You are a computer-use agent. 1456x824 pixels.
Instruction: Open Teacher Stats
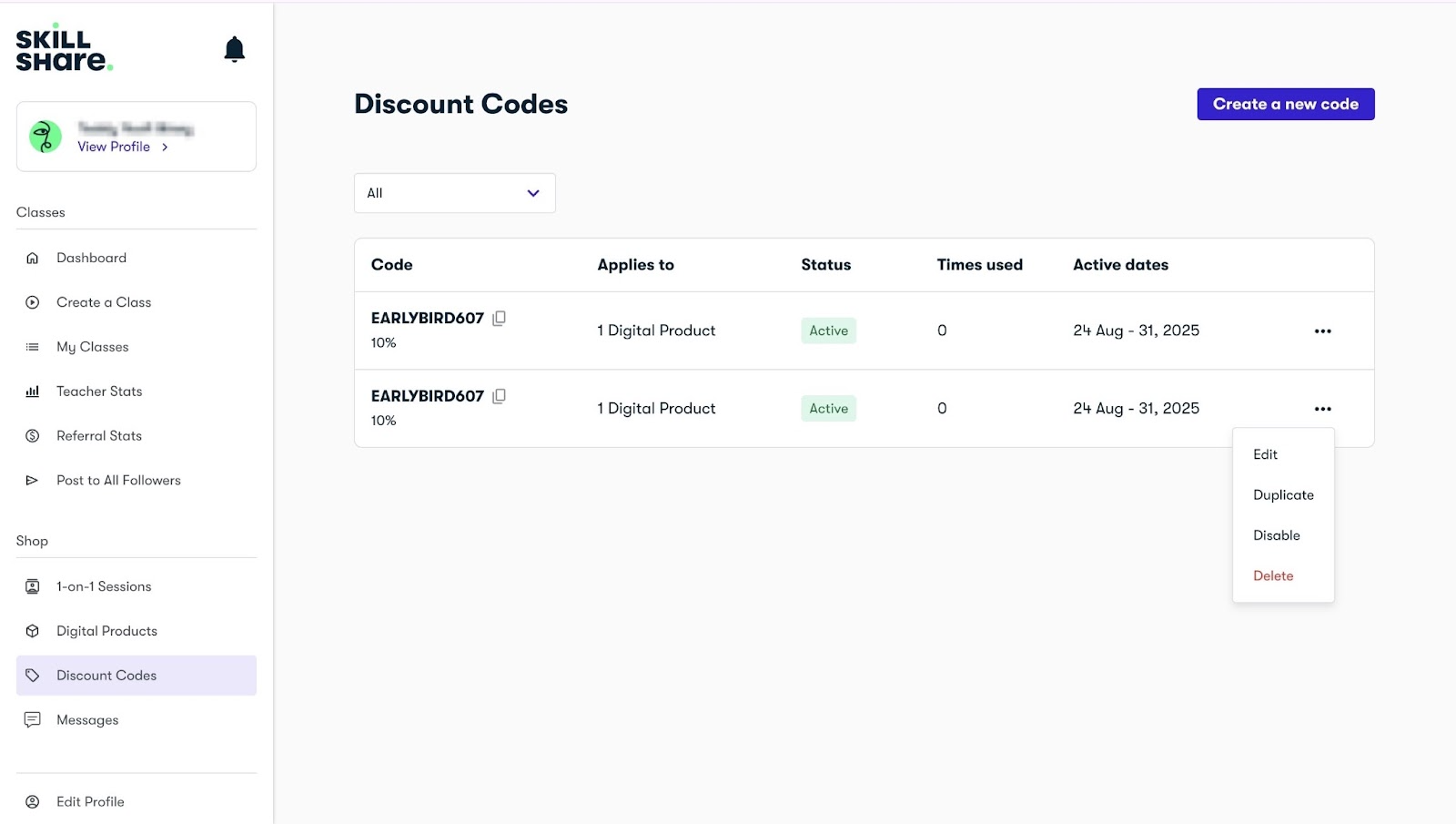[99, 392]
